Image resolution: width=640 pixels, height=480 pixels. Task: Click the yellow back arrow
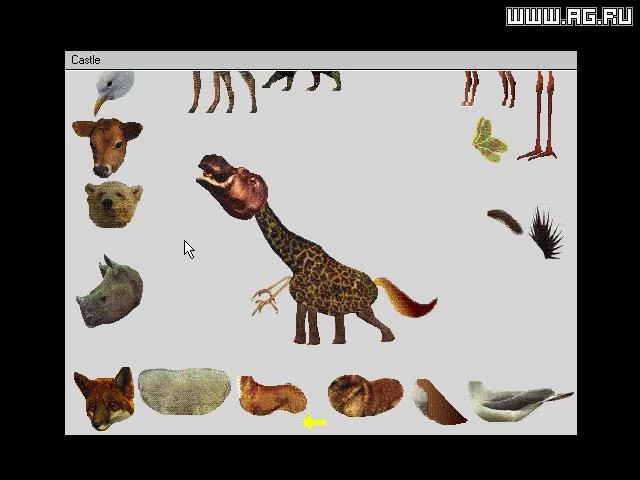[315, 422]
